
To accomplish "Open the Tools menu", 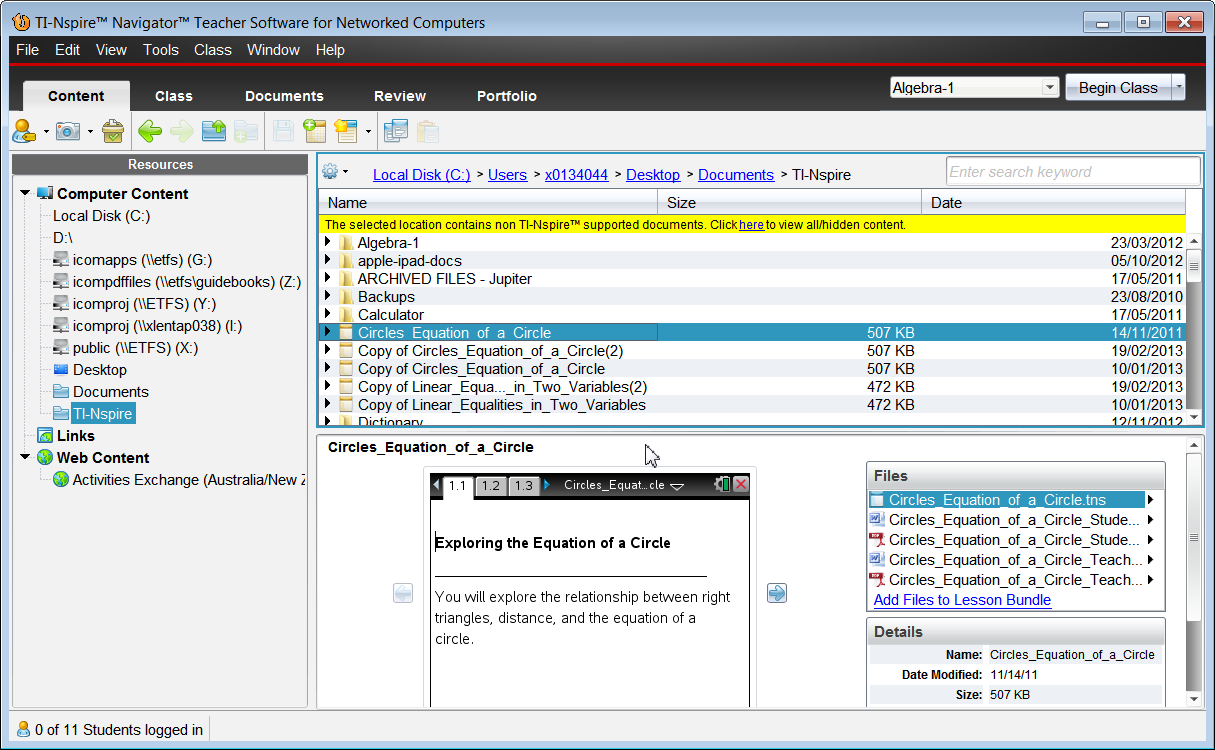I will click(160, 50).
